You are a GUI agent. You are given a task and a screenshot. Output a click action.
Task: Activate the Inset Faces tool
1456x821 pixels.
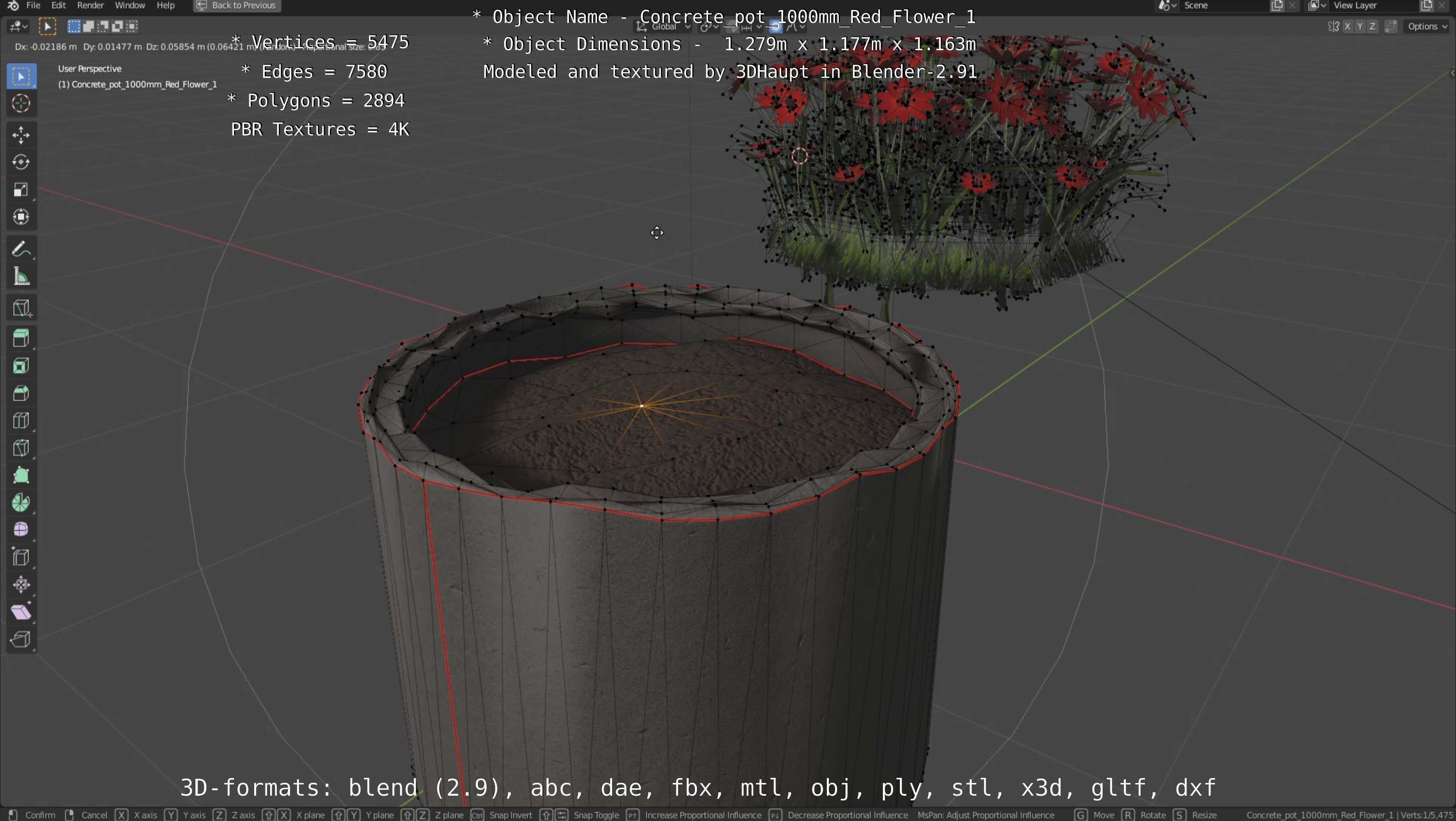(21, 366)
